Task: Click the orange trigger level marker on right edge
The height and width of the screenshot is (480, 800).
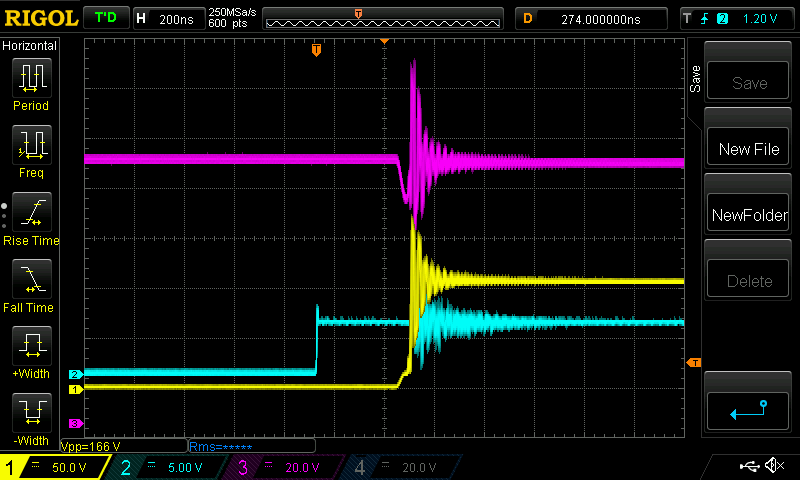Action: [693, 361]
